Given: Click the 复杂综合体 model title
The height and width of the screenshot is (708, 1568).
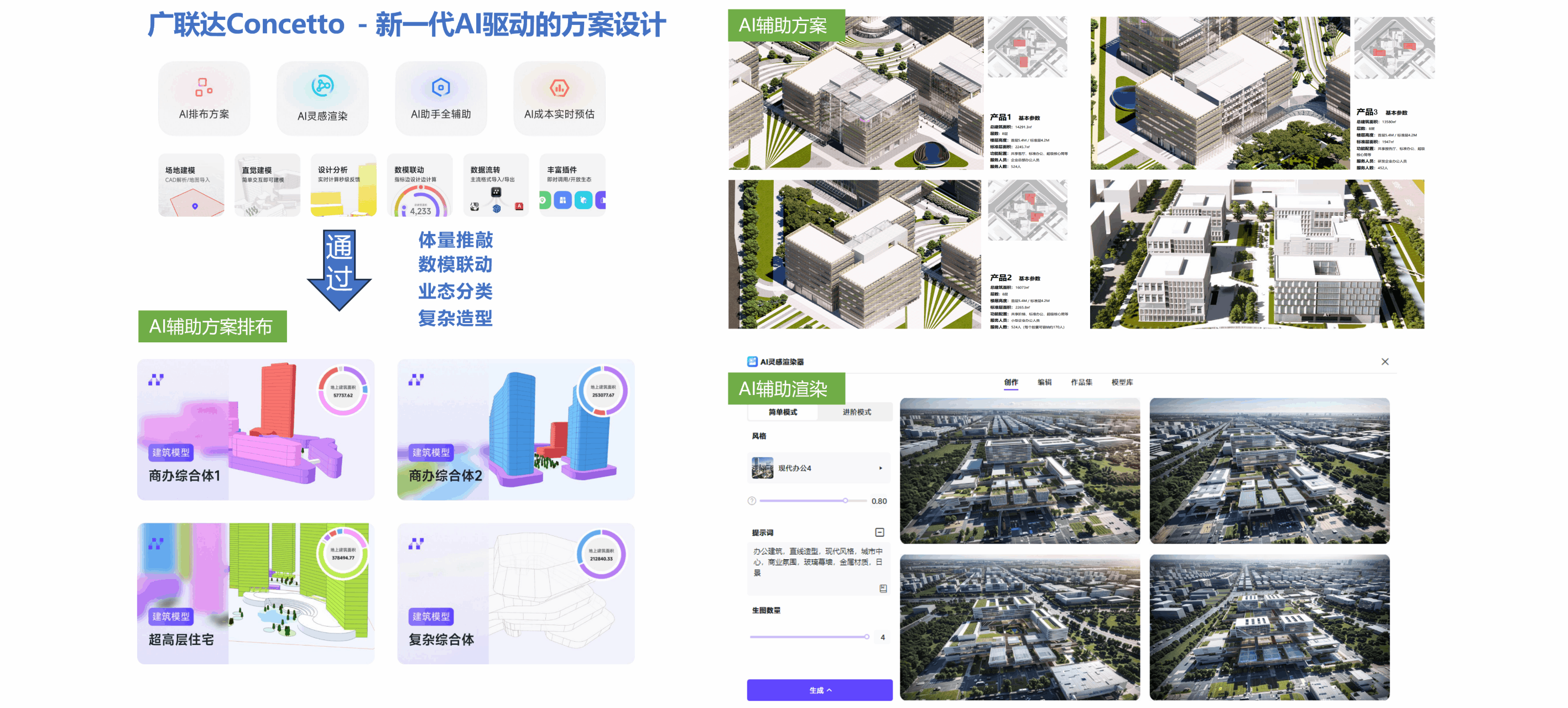Looking at the screenshot, I should (x=441, y=639).
